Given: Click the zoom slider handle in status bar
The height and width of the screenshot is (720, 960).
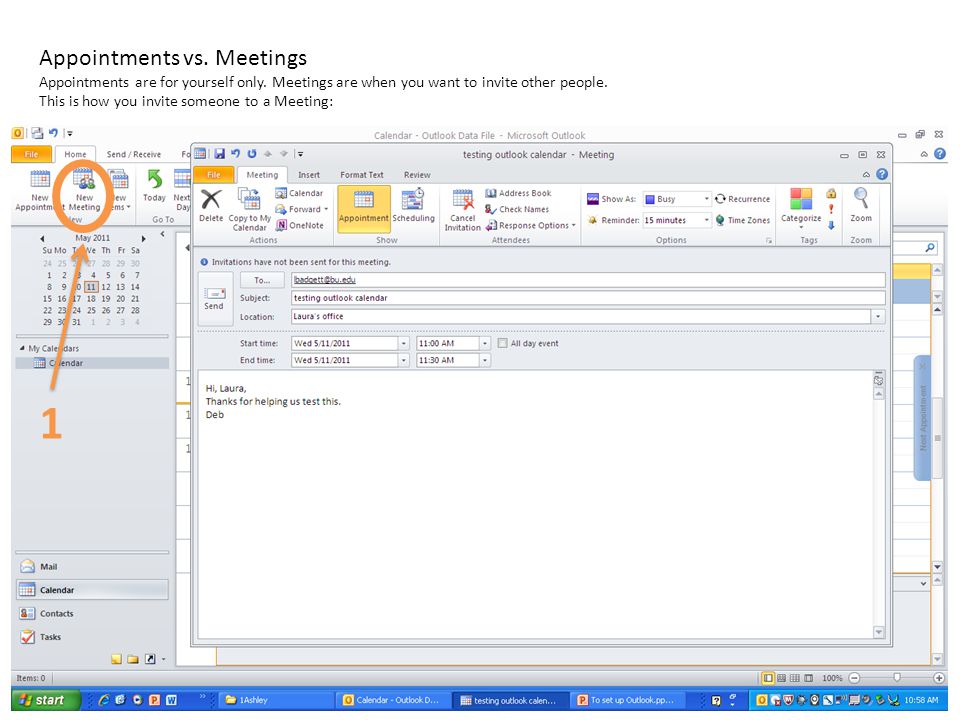Looking at the screenshot, I should [x=897, y=678].
